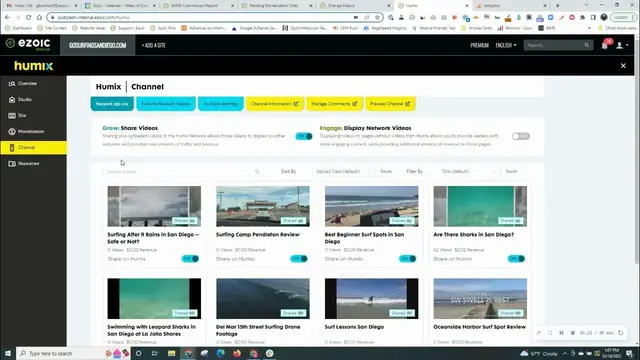Open Preview Channel link button

(x=390, y=104)
